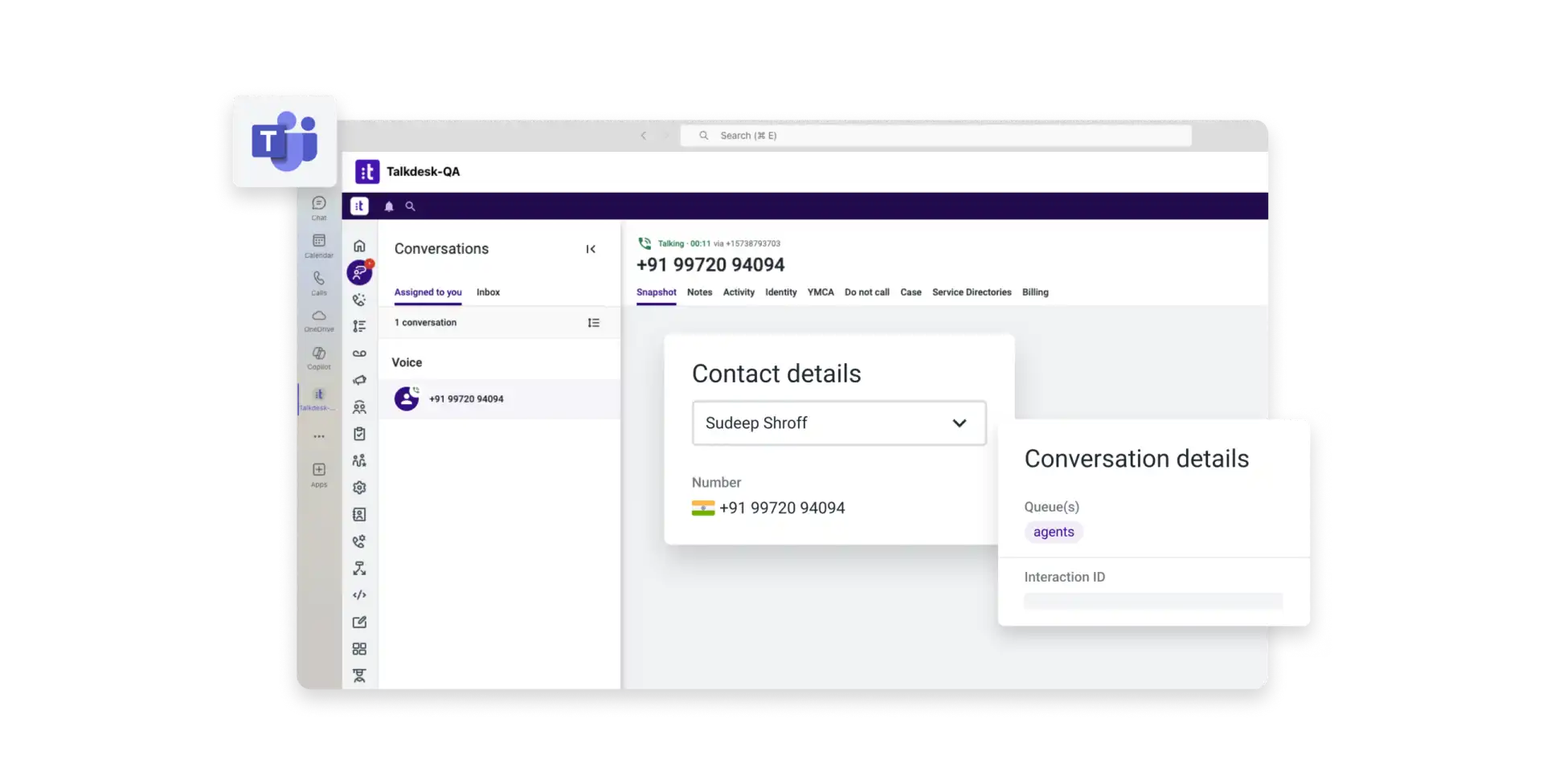This screenshot has height=784, width=1543.
Task: Select the +91 99720 94094 voice conversation
Action: click(x=466, y=399)
